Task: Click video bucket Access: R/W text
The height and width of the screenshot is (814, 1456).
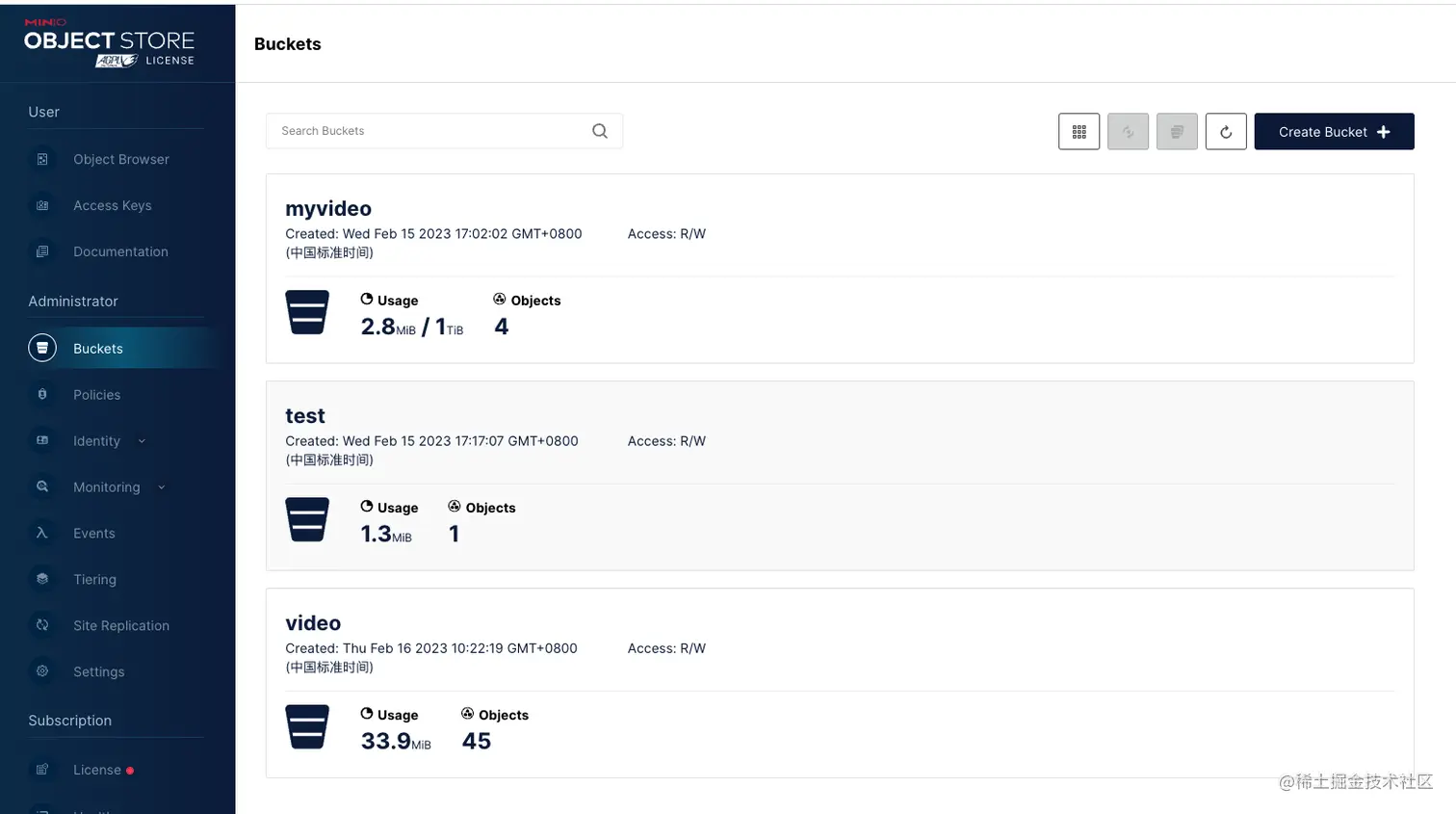Action: [x=666, y=648]
